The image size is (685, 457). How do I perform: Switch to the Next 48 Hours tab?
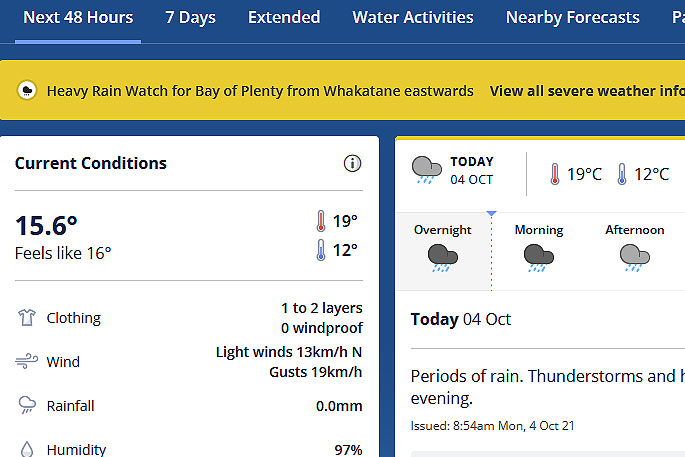[78, 17]
